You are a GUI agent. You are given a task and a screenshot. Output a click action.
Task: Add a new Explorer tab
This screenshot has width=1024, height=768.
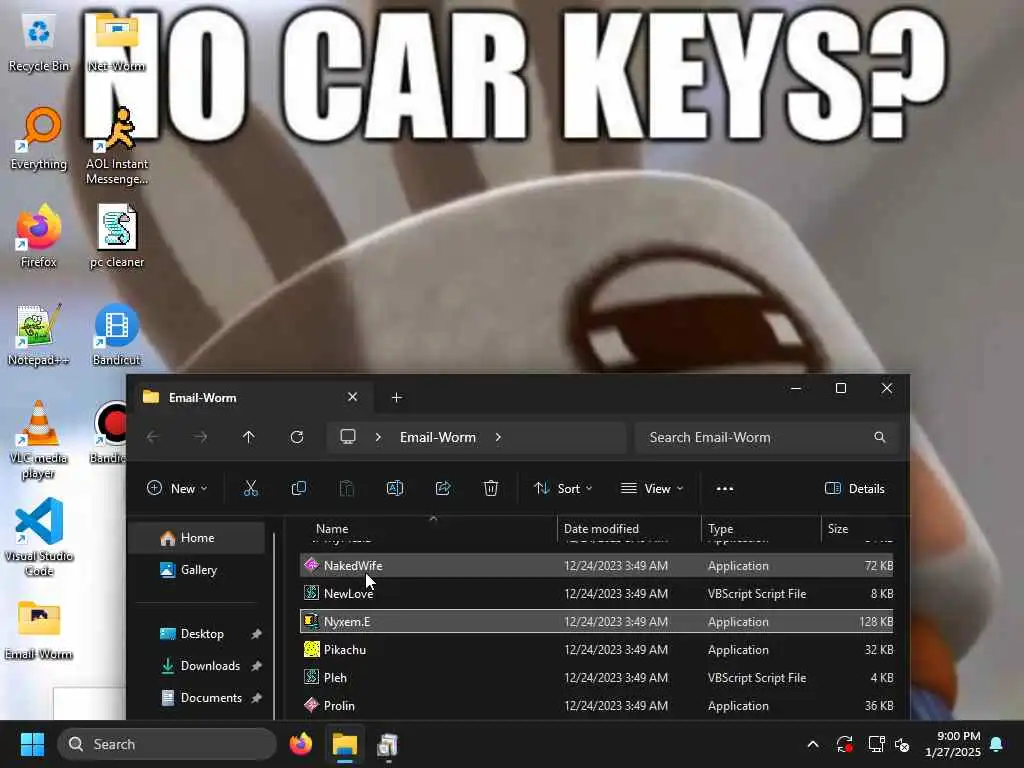coord(396,397)
